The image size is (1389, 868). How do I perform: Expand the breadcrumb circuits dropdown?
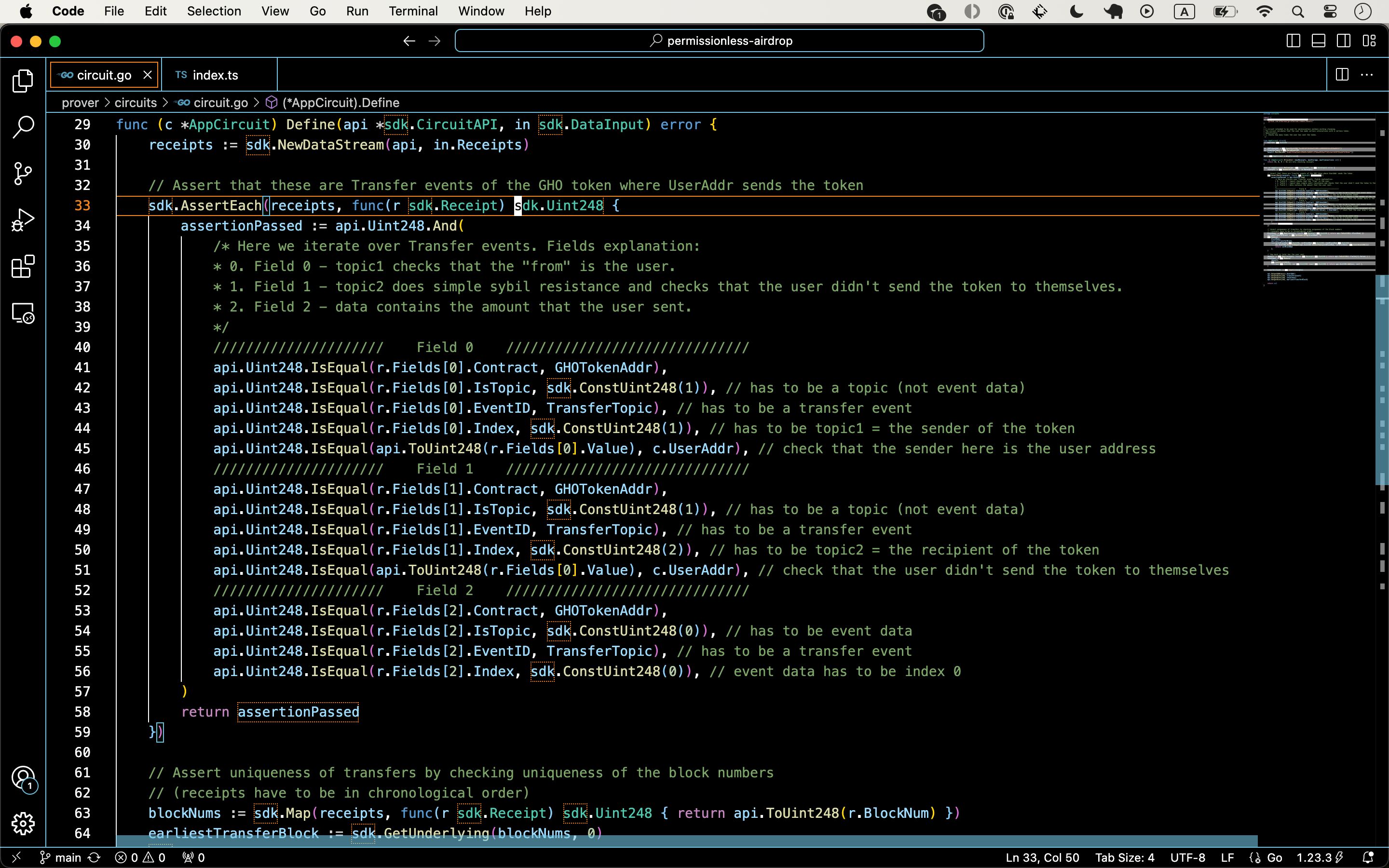click(x=136, y=103)
